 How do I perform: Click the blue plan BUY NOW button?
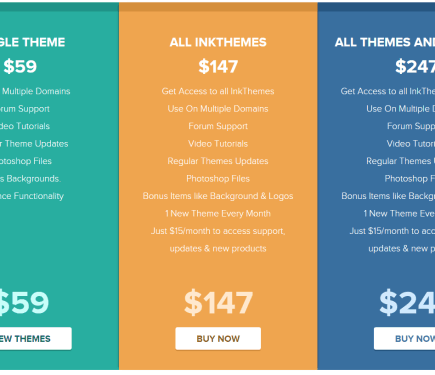point(404,339)
